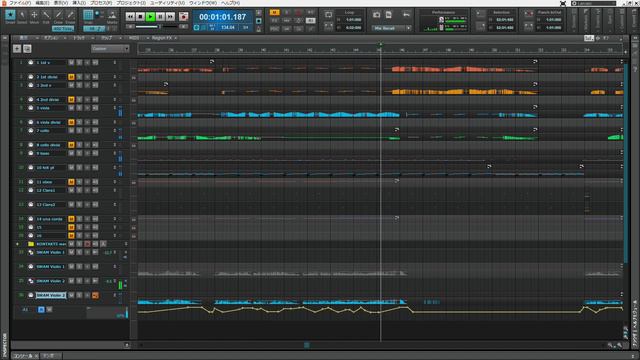Open the Track View クリップ dropdown menu
Viewport: 640px width, 360px height.
tap(108, 38)
